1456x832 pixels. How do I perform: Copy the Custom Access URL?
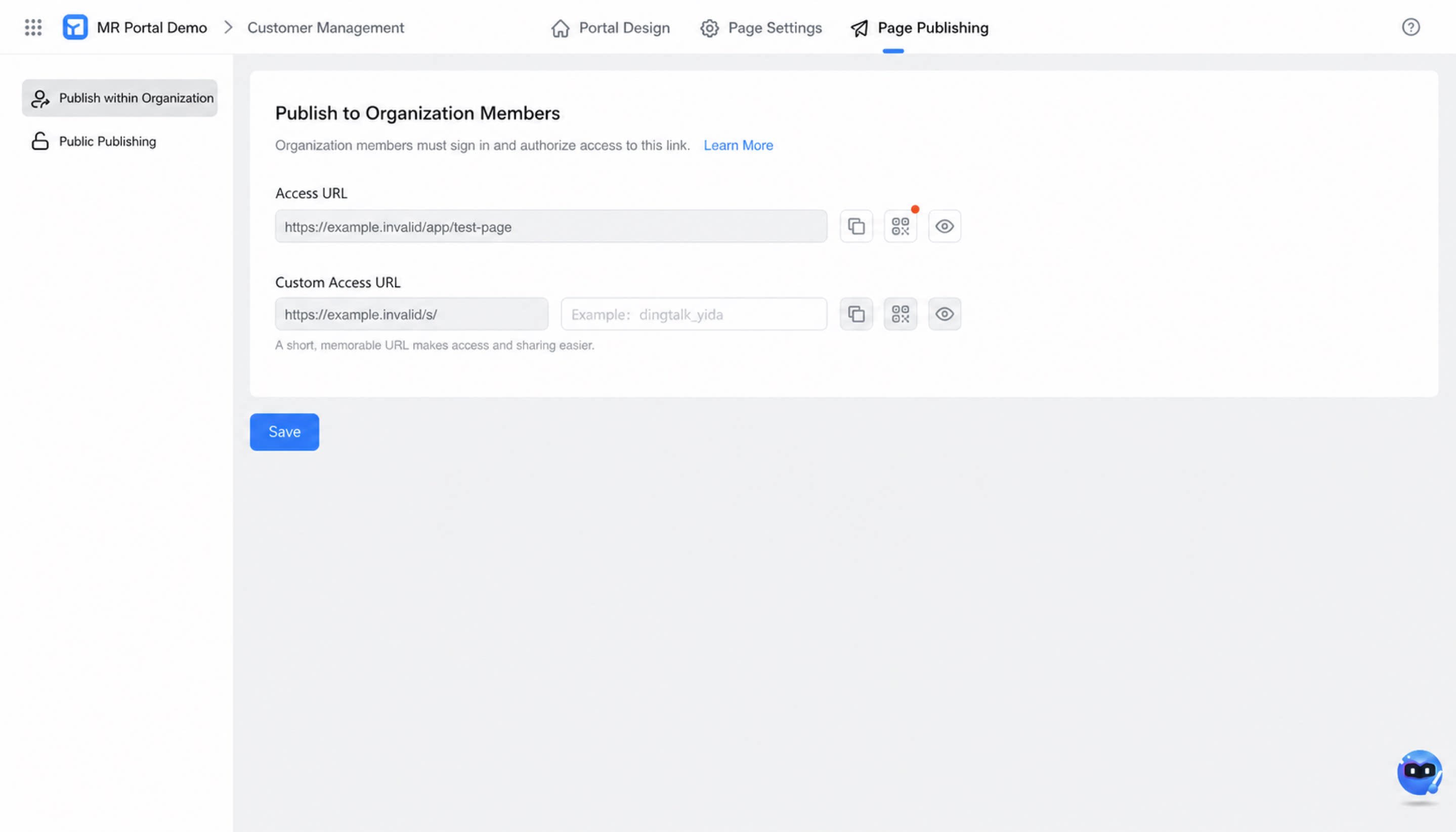(855, 314)
